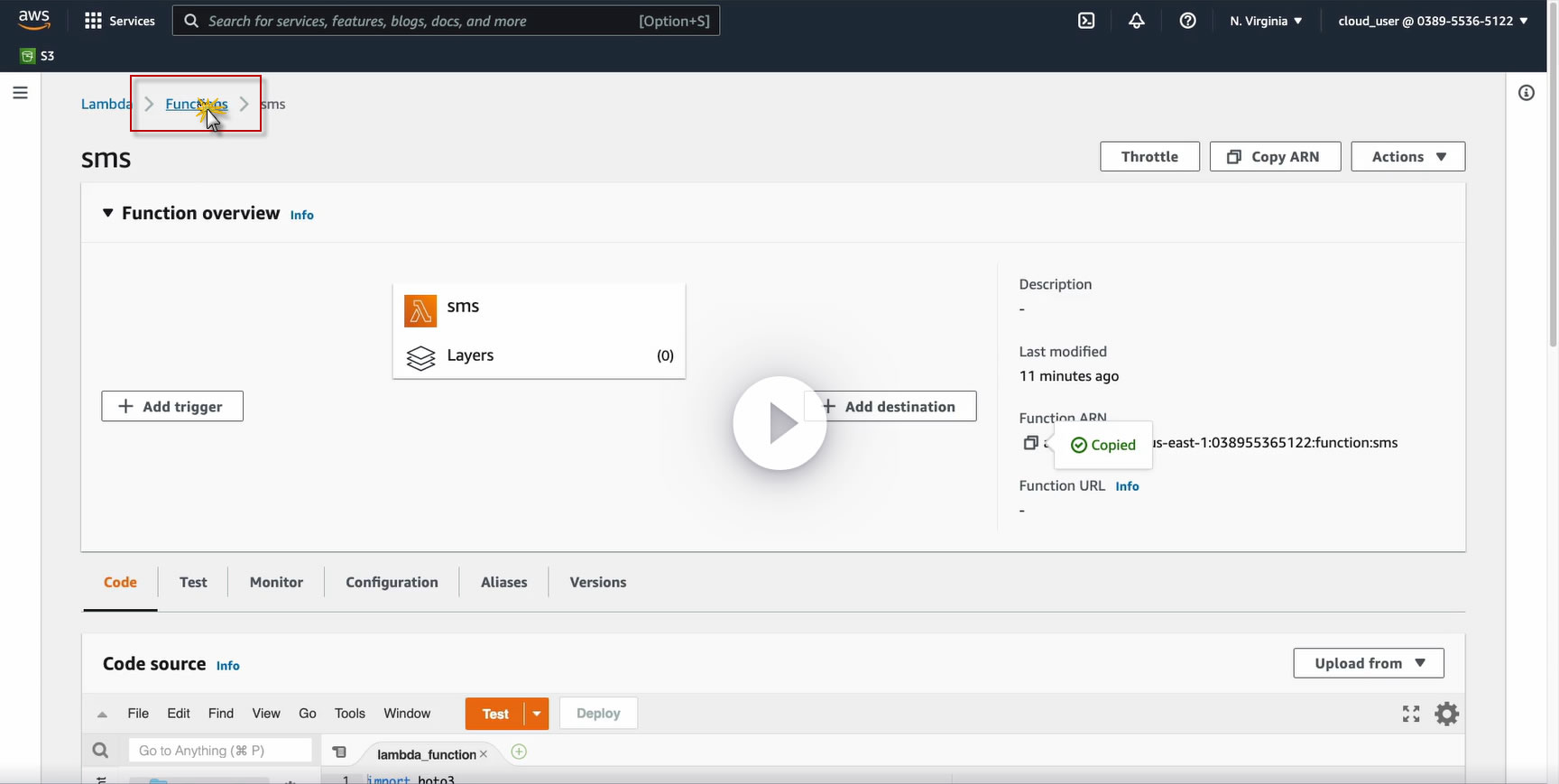
Task: Collapse the editor menu bar with the arrow
Action: coord(102,715)
